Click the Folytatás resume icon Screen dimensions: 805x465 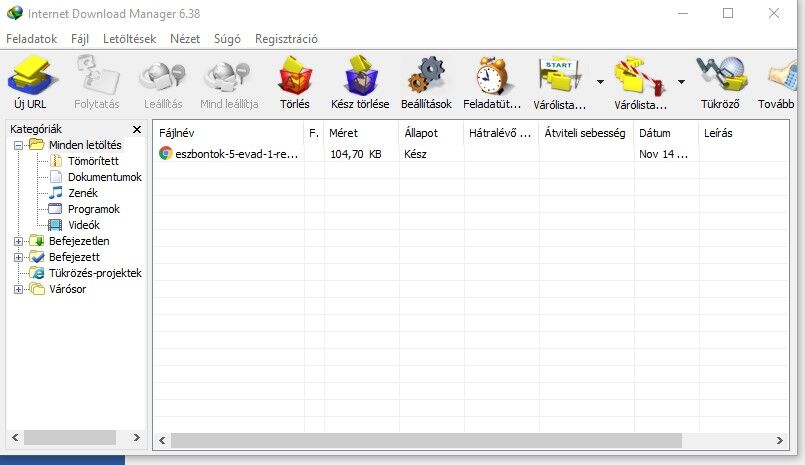pyautogui.click(x=98, y=76)
